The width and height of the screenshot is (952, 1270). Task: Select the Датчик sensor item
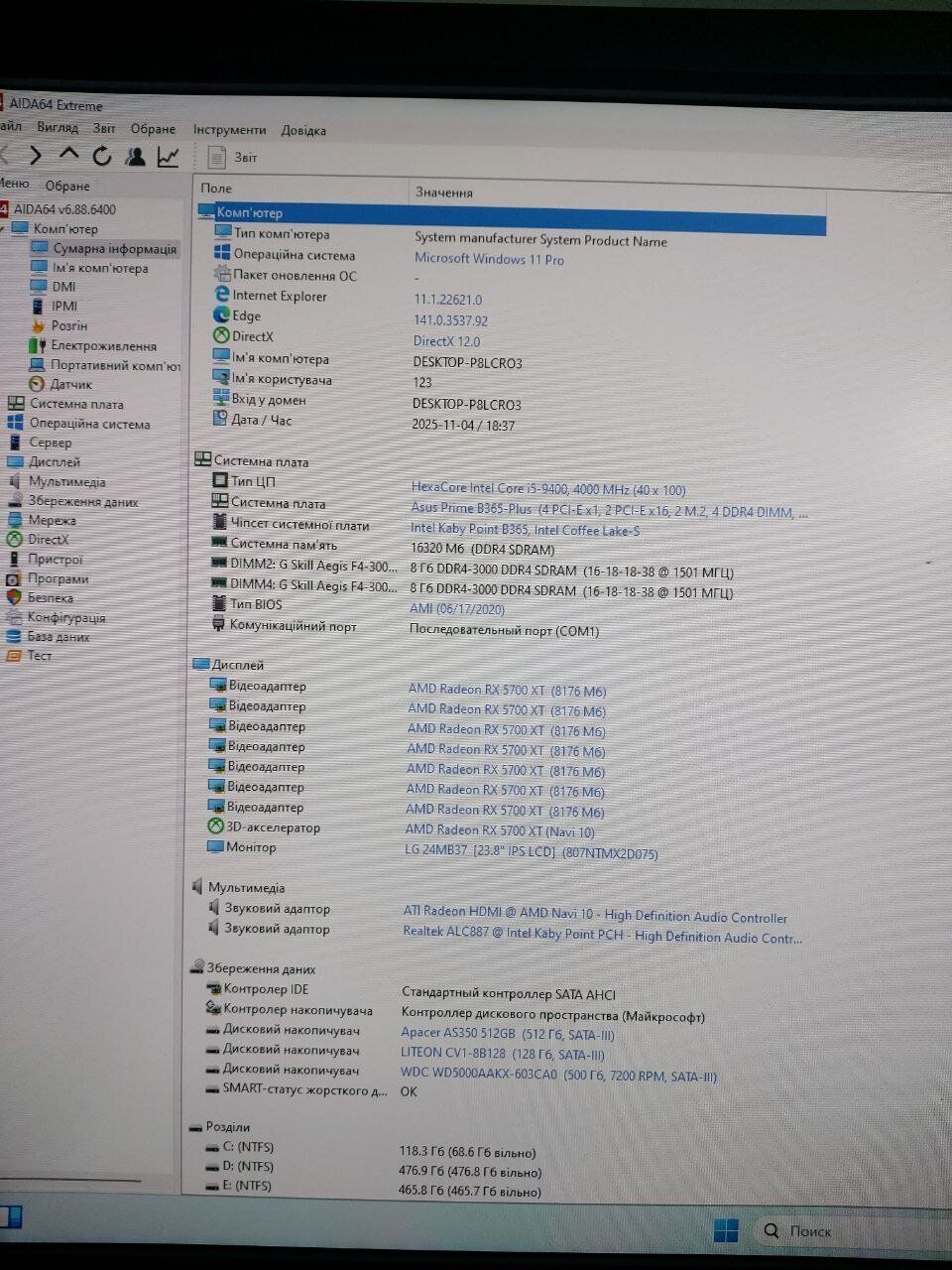pos(71,385)
